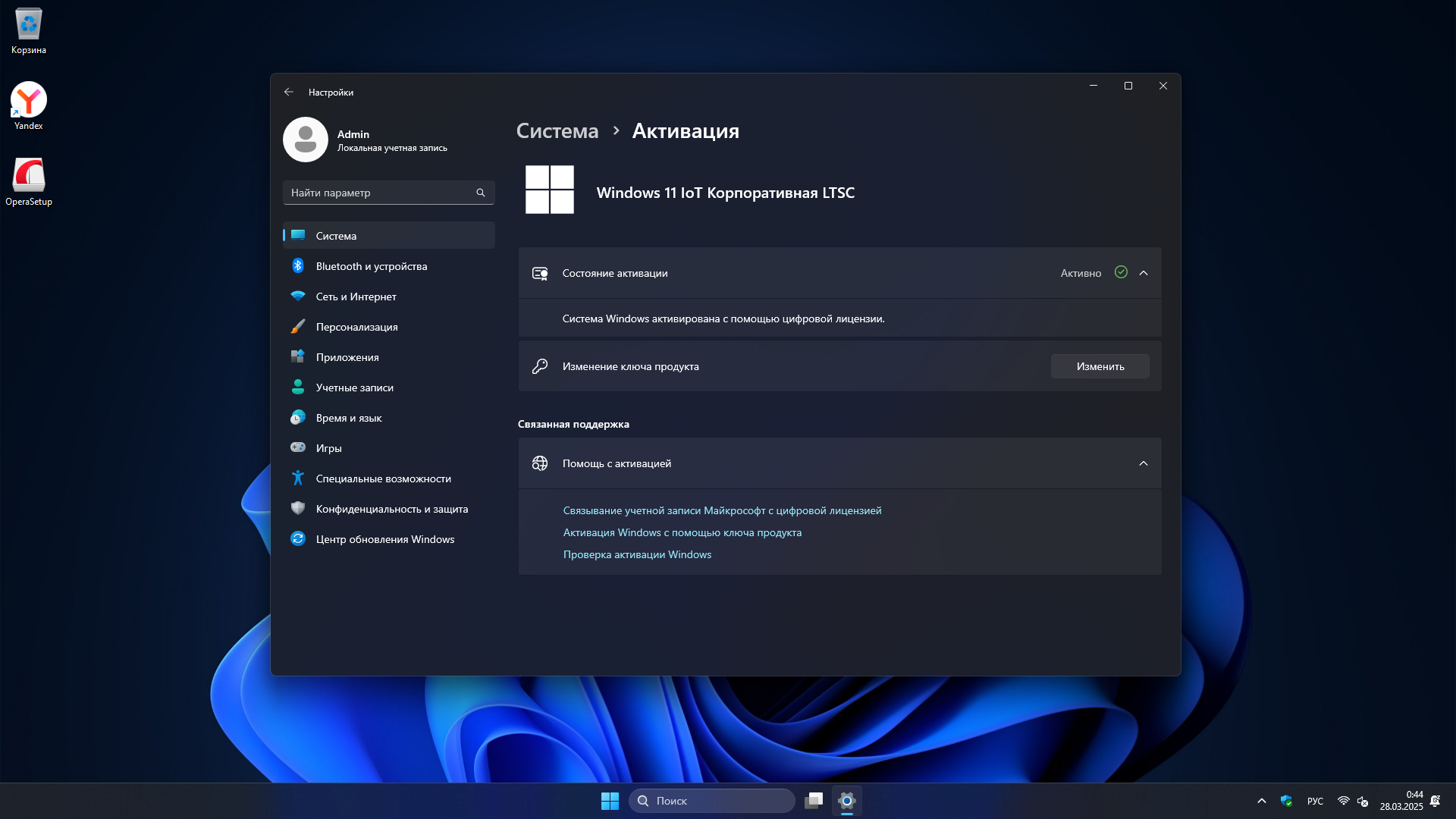Open Task View in the taskbar

(814, 801)
